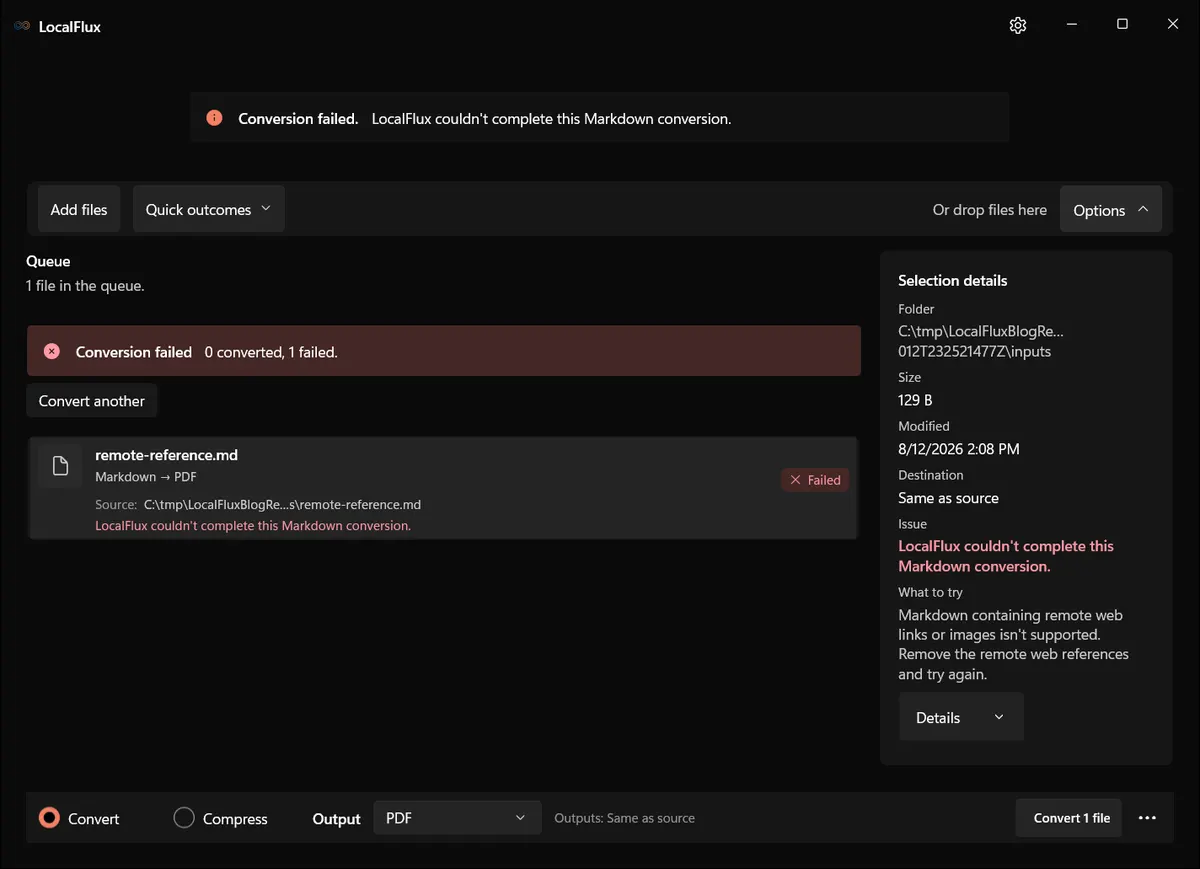Image resolution: width=1200 pixels, height=869 pixels.
Task: Open the PDF output format dropdown
Action: tap(457, 818)
